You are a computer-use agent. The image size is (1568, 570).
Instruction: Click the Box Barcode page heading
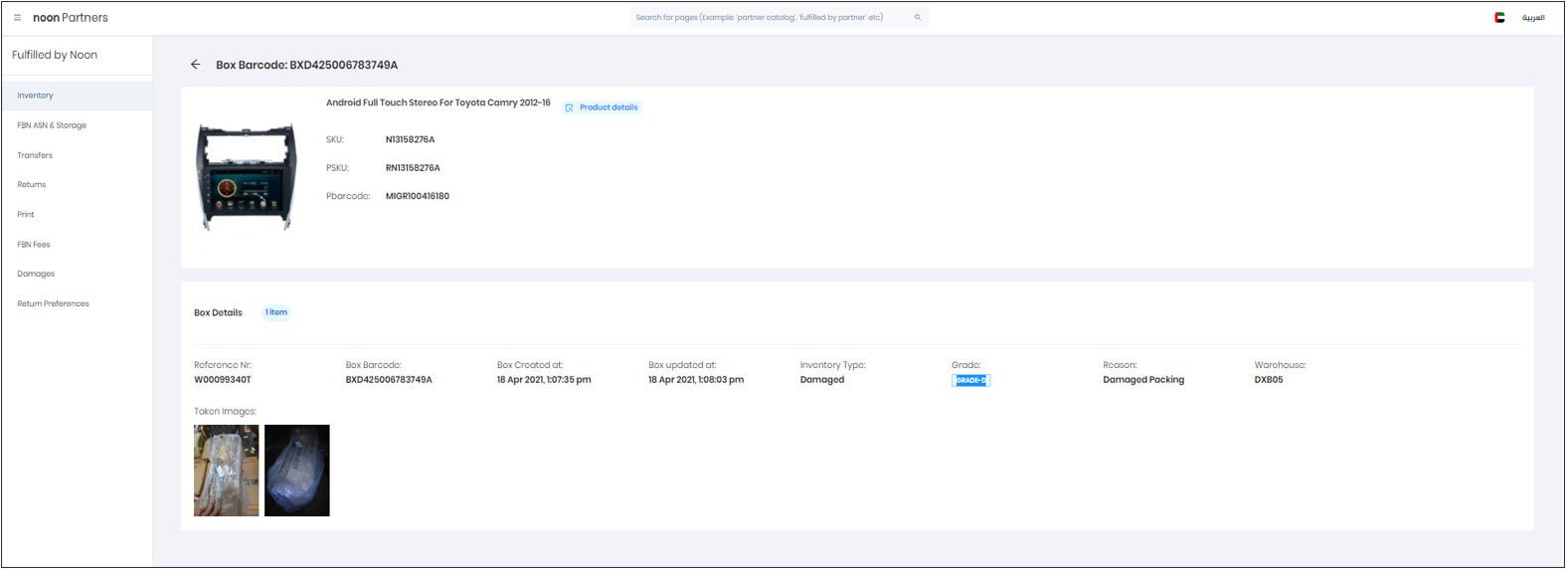click(307, 65)
